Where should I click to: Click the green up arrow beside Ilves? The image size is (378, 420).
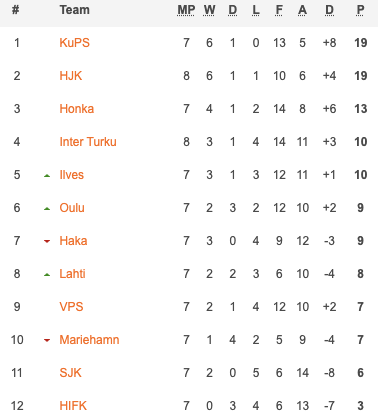click(47, 175)
